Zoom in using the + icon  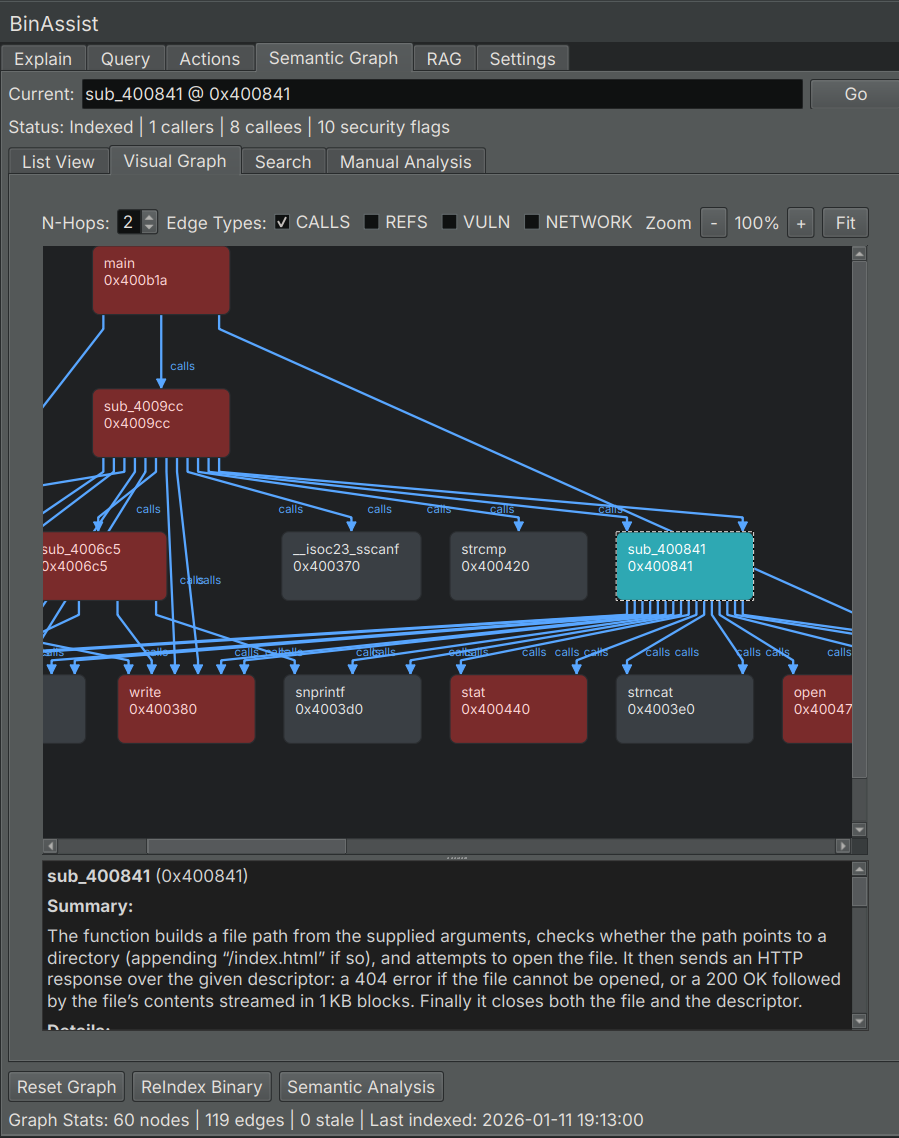(800, 222)
